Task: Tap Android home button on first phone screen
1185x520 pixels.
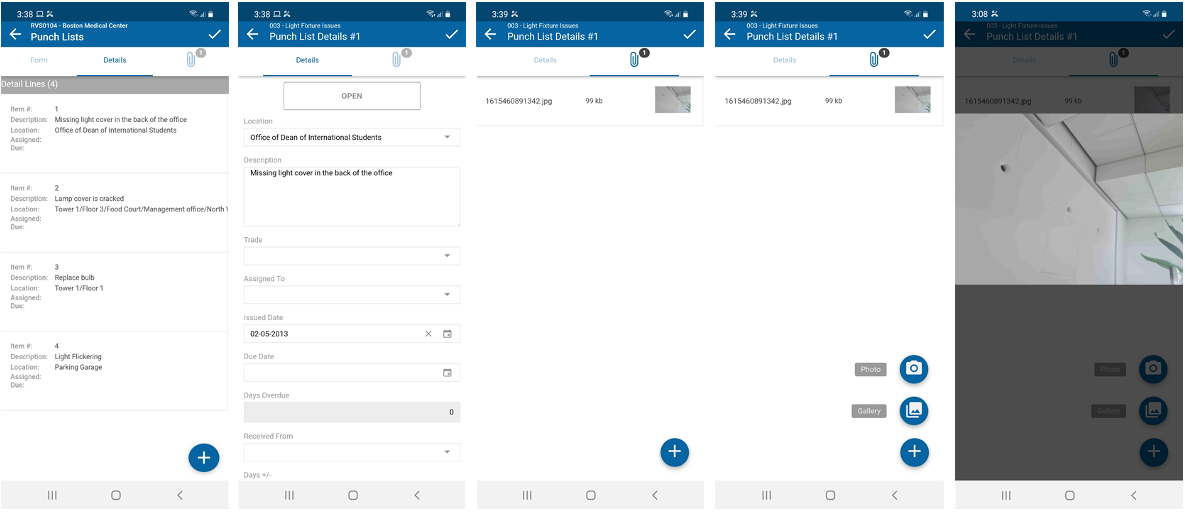Action: click(116, 495)
